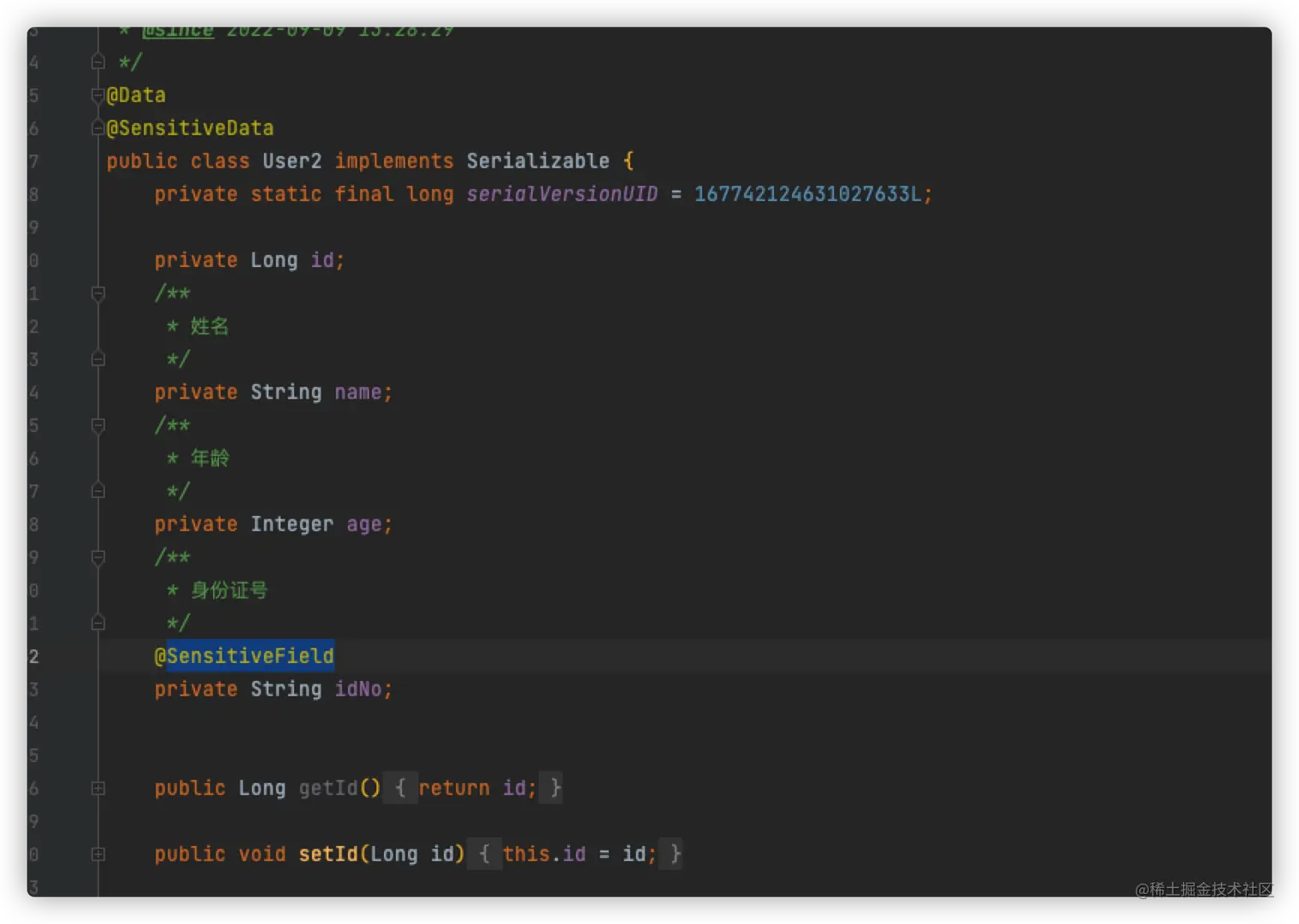Click the Integer type of age field
Viewport: 1299px width, 924px height.
292,525
